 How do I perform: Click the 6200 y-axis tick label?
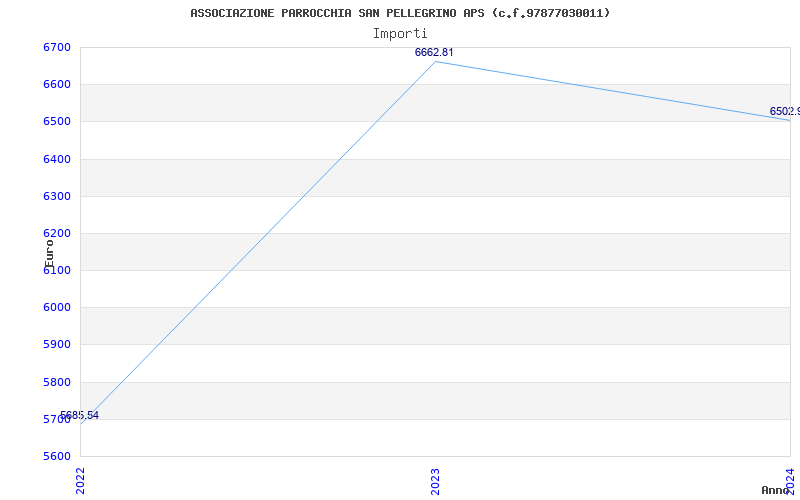coord(57,234)
